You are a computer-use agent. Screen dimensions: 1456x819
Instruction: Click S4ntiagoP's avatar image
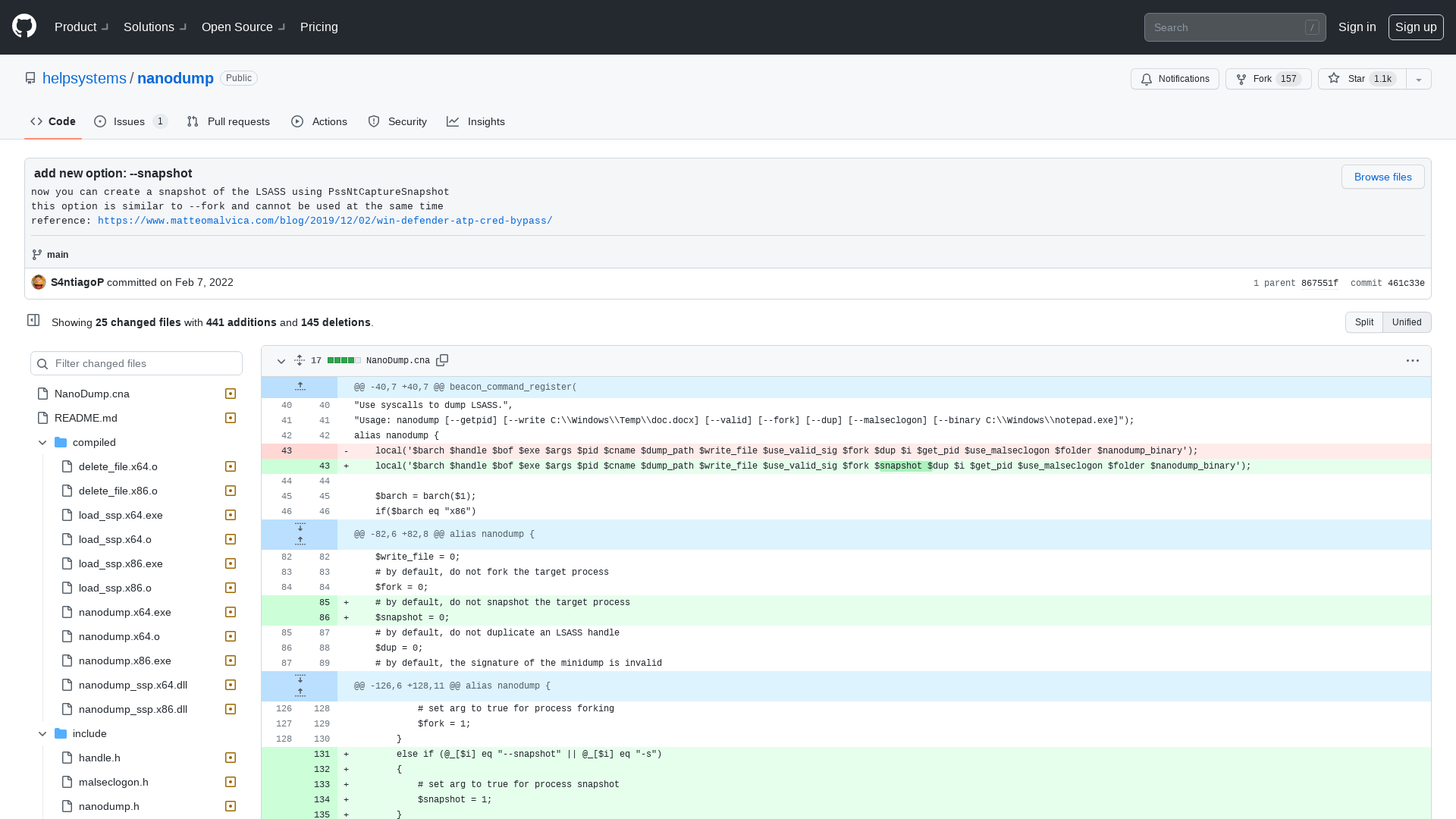click(x=39, y=282)
